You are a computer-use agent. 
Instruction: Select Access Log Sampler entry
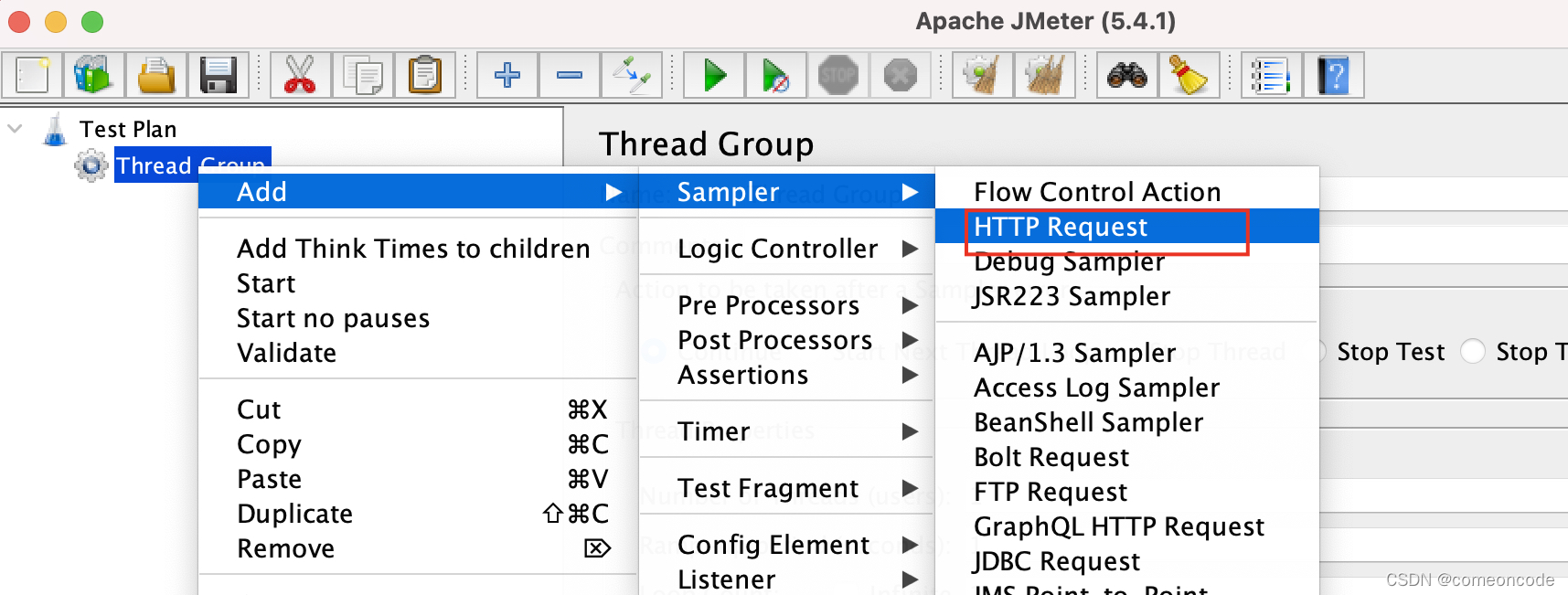click(x=1127, y=388)
